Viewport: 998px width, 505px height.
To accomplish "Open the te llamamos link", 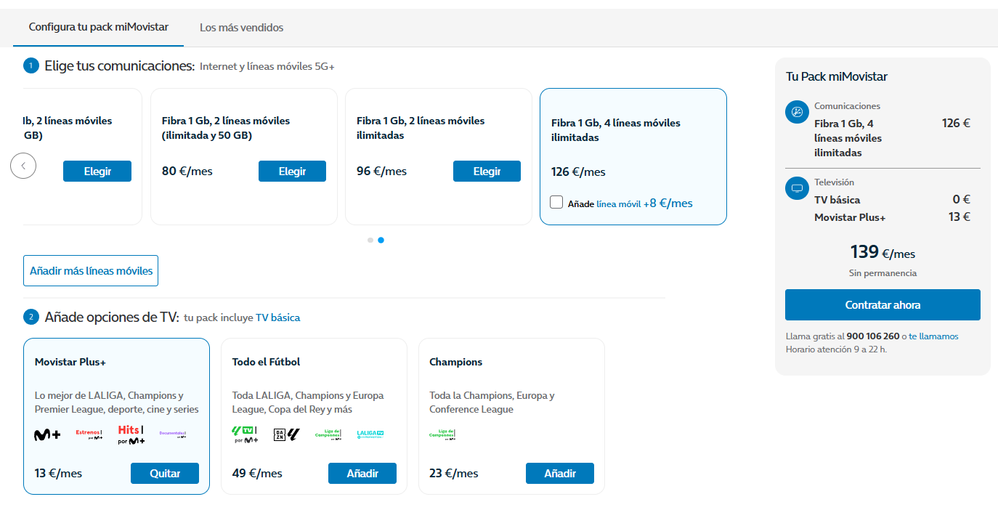I will pyautogui.click(x=933, y=336).
